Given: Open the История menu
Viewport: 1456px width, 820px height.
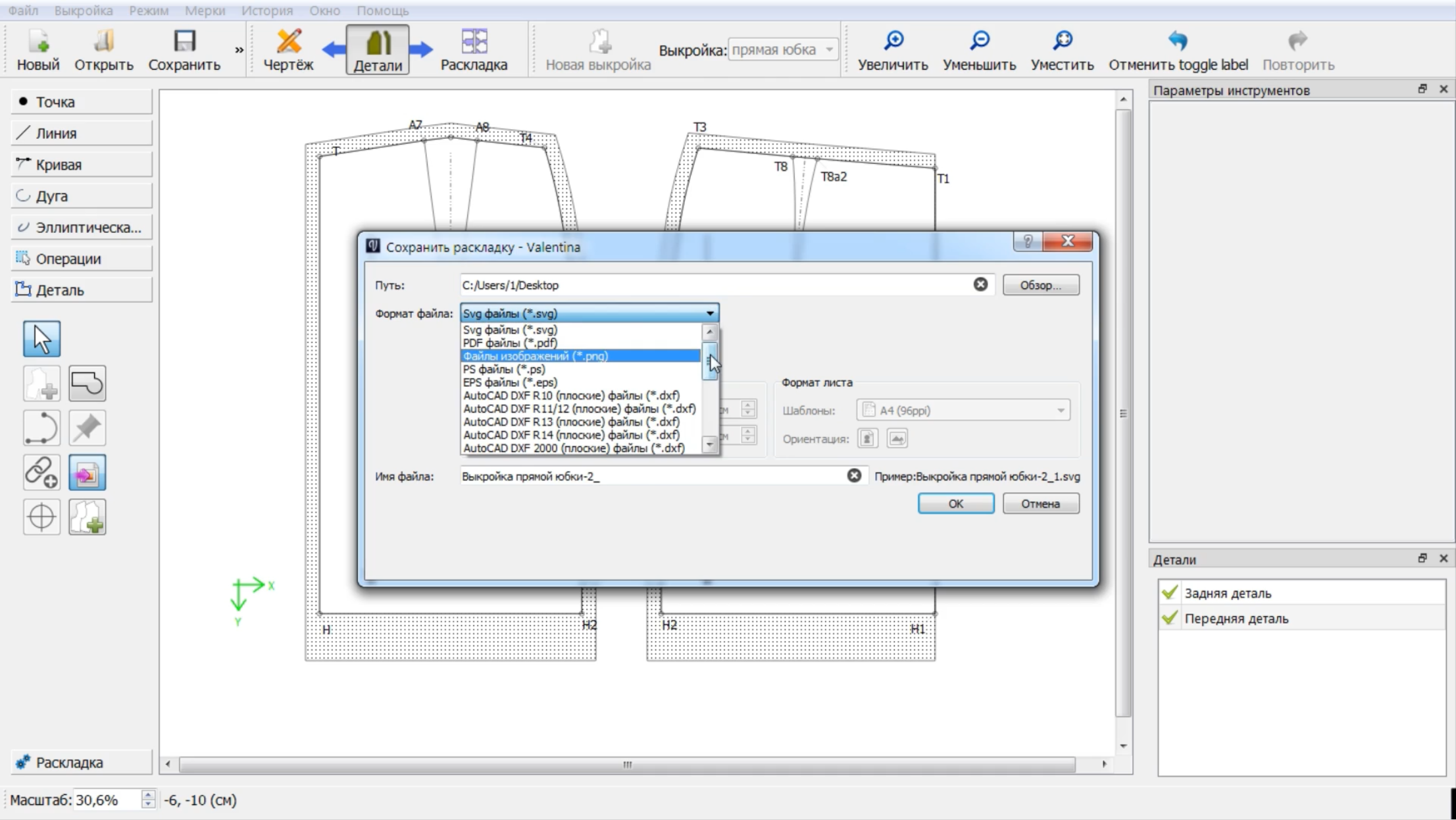Looking at the screenshot, I should [267, 11].
